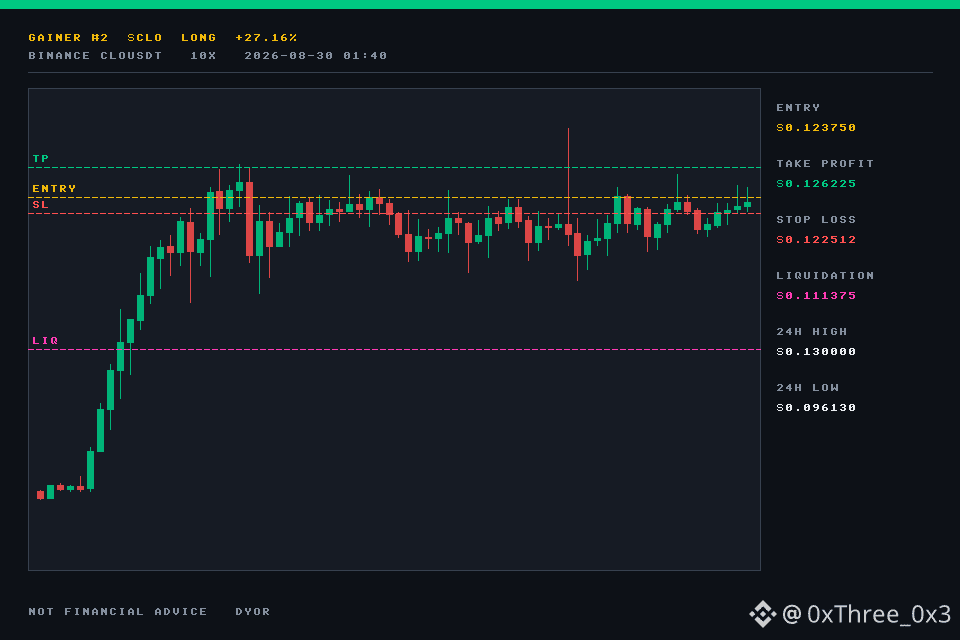Click the NOT FINANCIAL ADVICE disclaimer text
Viewport: 960px width, 640px height.
point(118,611)
